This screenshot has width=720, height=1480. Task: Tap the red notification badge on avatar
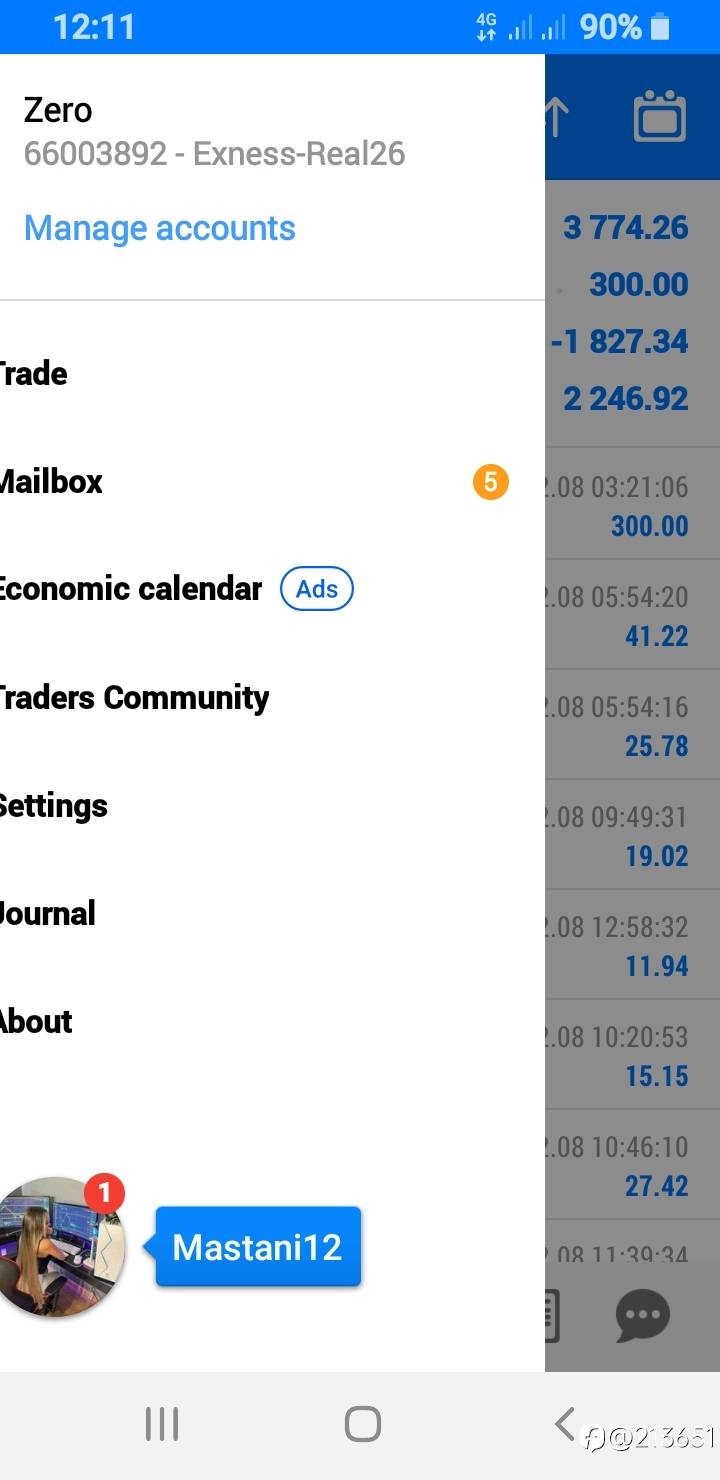click(104, 1192)
